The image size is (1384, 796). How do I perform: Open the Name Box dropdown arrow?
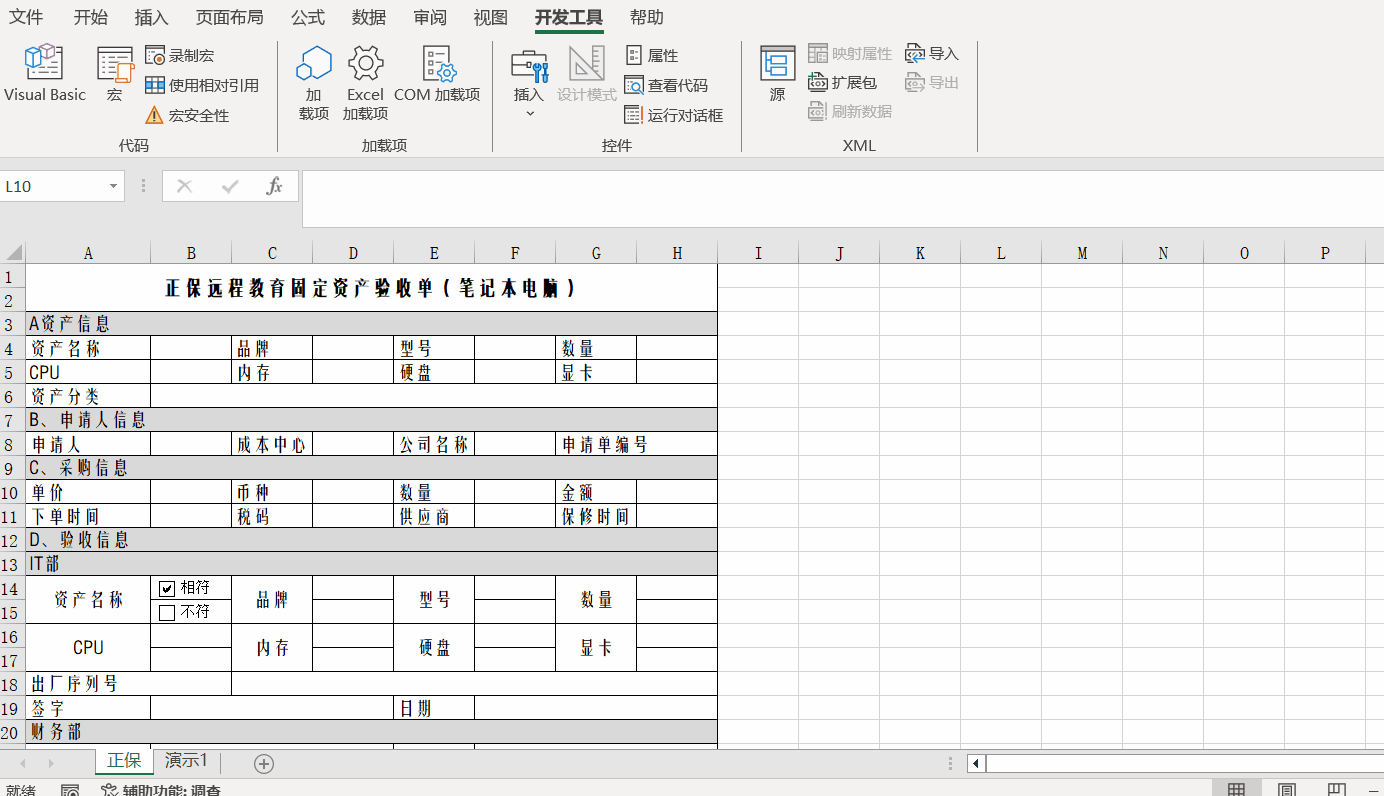[x=113, y=186]
